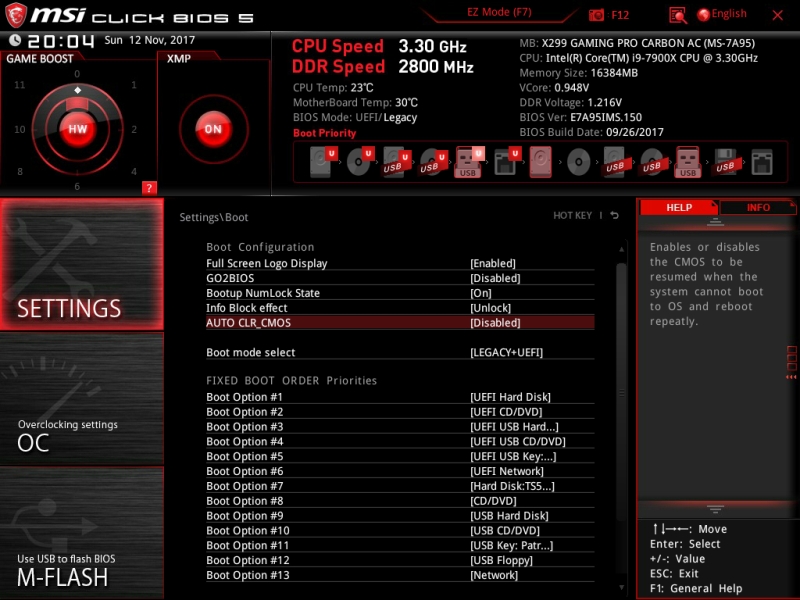Click the UEFI USB hard disk boot icon

click(397, 162)
